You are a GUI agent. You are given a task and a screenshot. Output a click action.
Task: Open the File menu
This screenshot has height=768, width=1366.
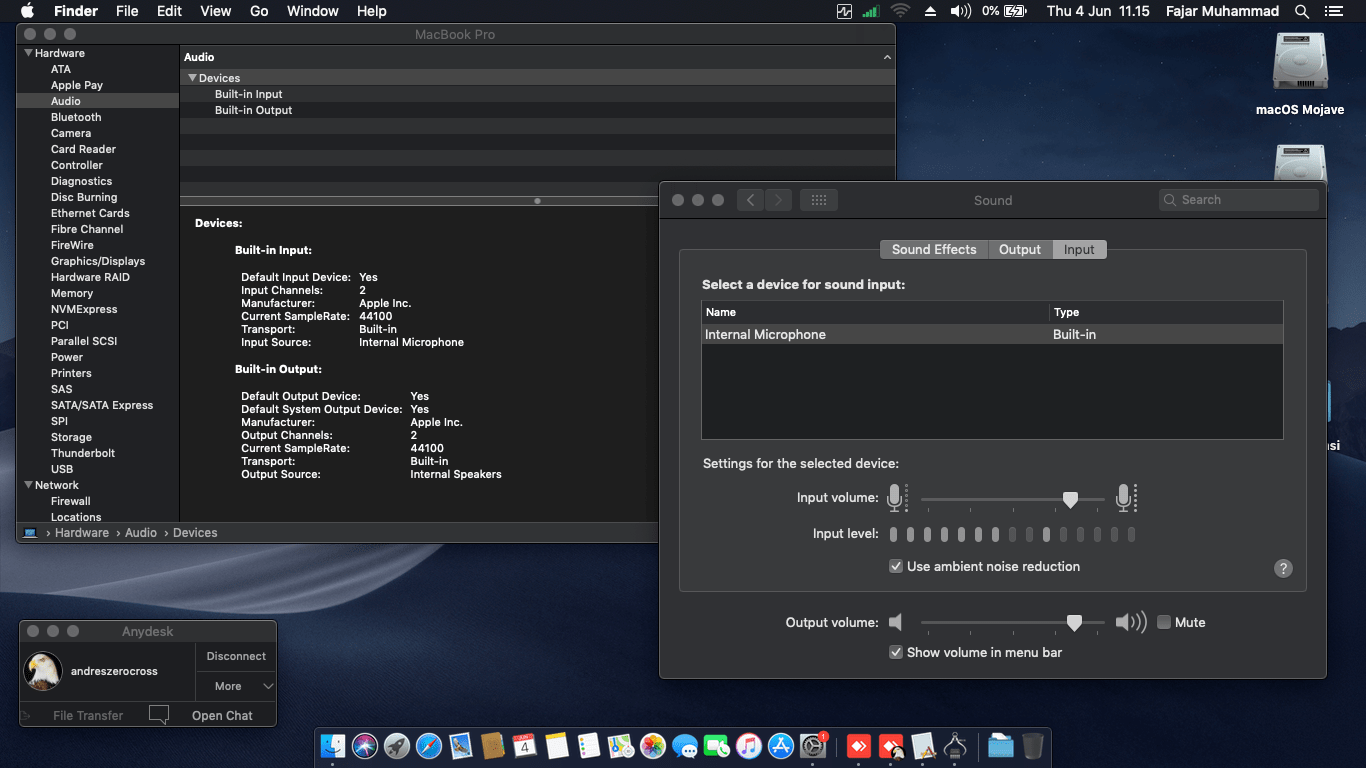[x=127, y=11]
